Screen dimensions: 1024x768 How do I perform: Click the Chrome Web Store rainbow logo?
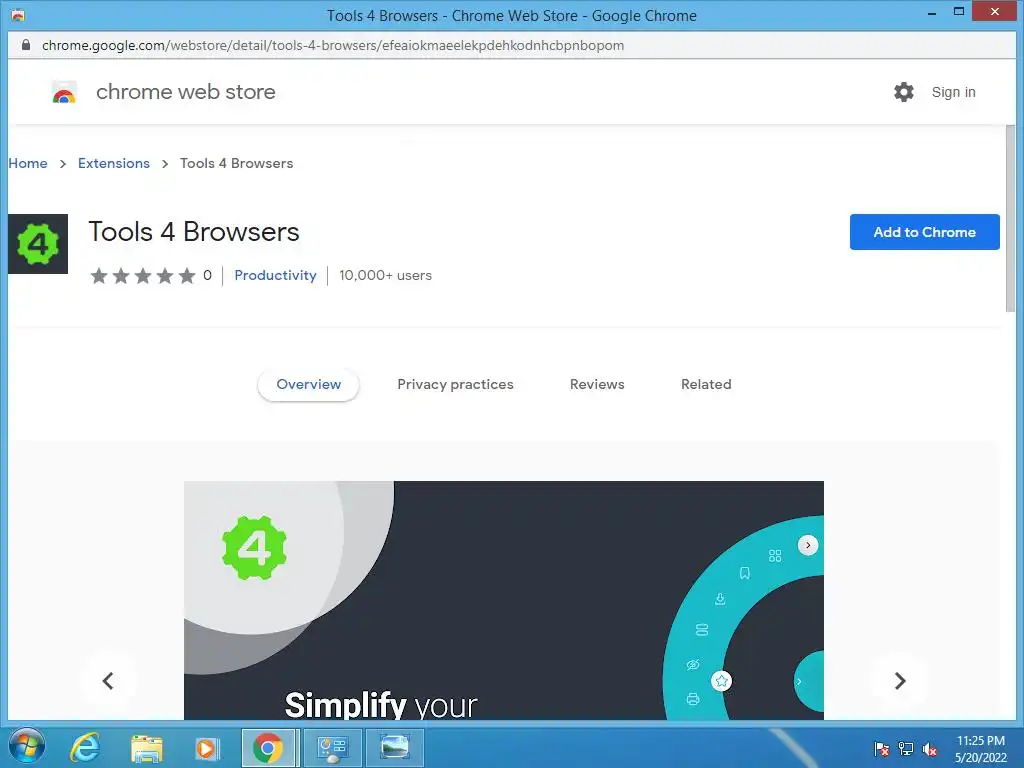pyautogui.click(x=64, y=92)
